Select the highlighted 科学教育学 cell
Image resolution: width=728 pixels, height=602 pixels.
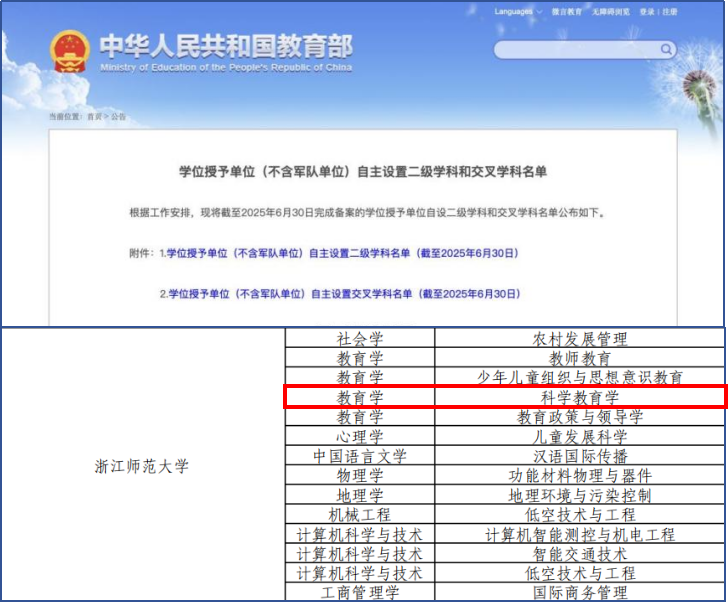579,397
